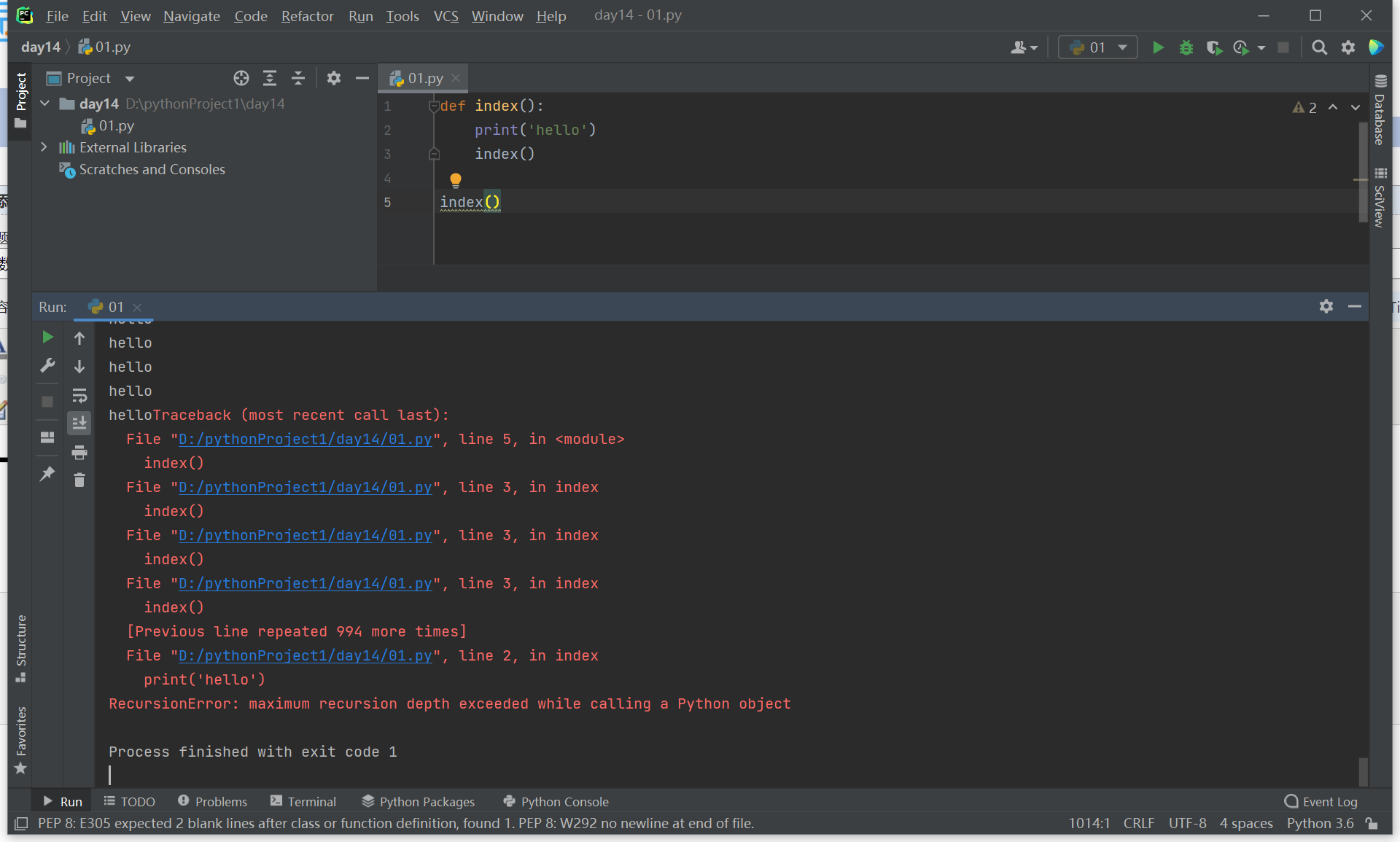The width and height of the screenshot is (1400, 842).
Task: Click locate file crosshair icon in Project panel
Action: [241, 78]
